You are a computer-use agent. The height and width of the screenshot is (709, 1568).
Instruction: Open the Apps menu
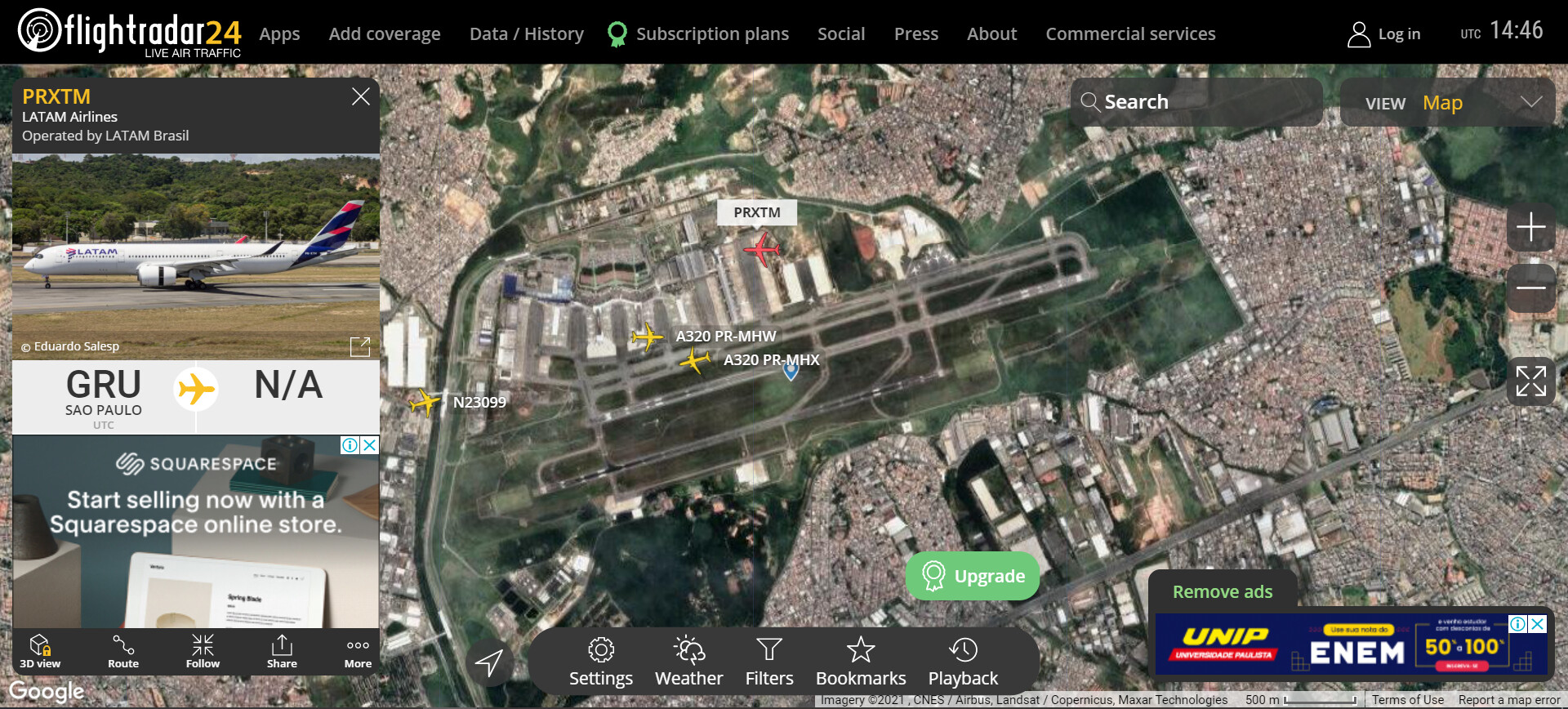[x=279, y=33]
